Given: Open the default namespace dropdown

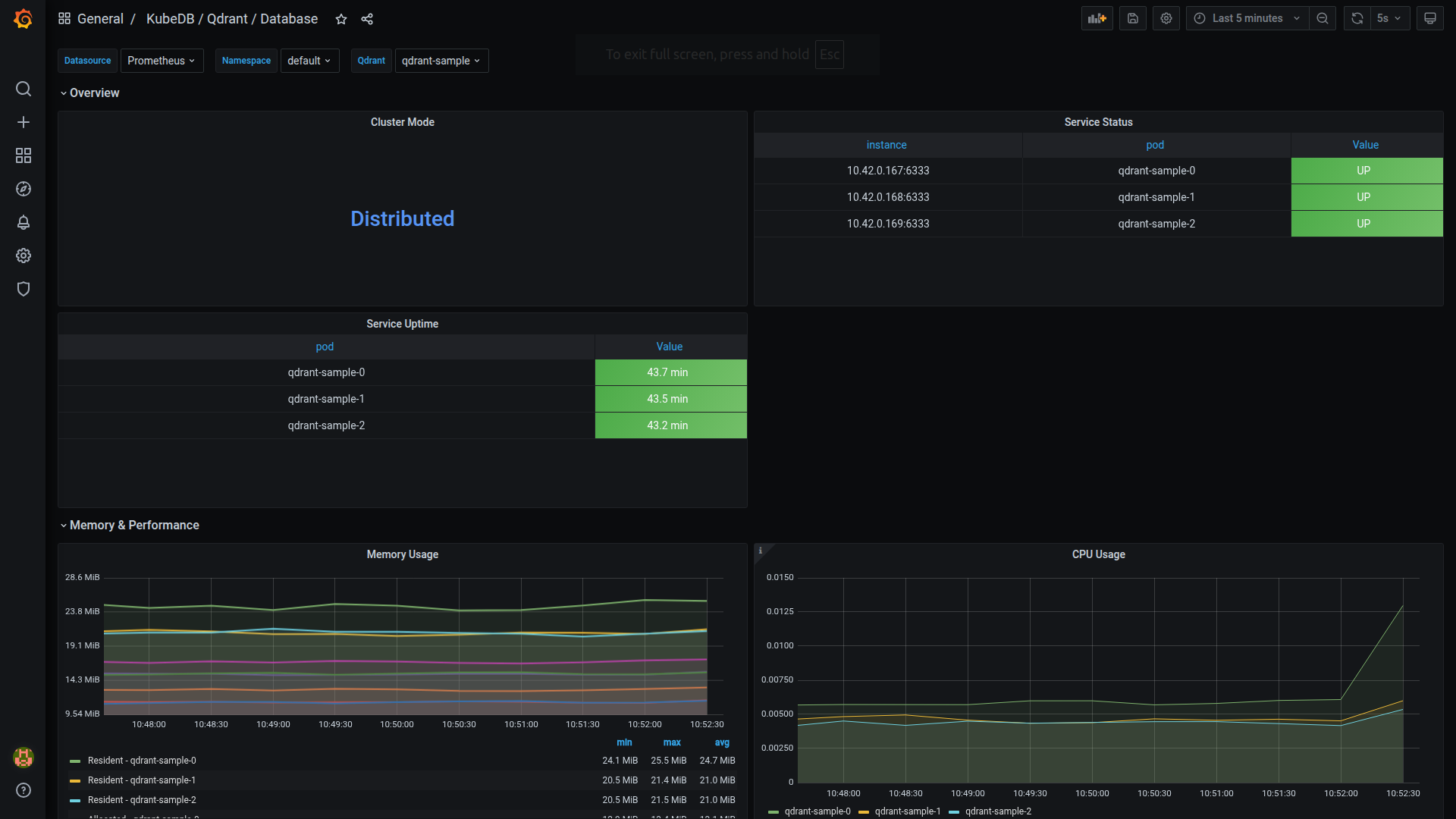Looking at the screenshot, I should [x=309, y=61].
